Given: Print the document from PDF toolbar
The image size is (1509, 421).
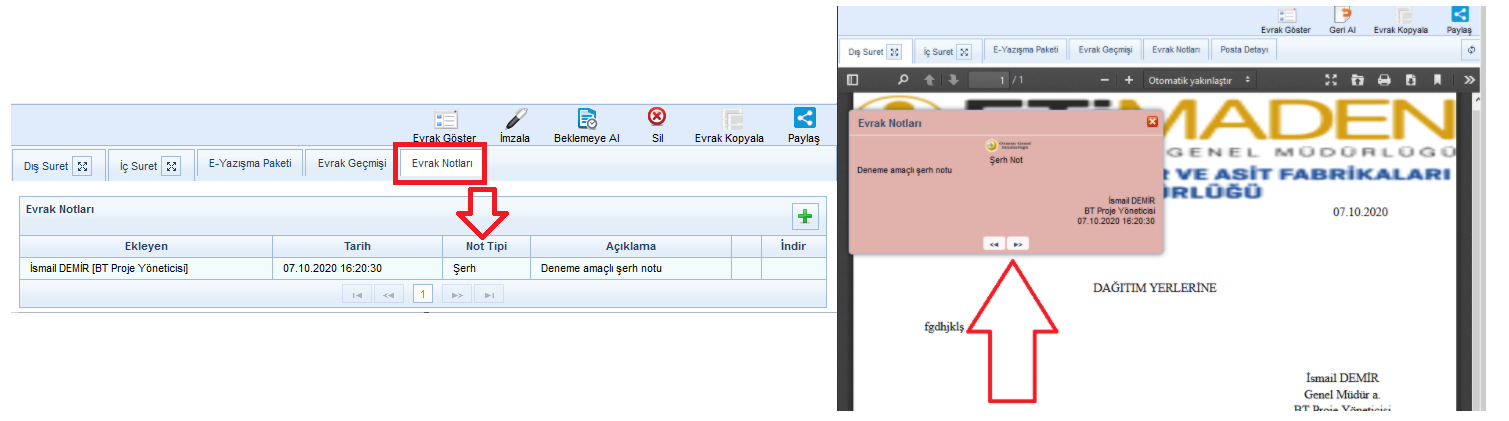Looking at the screenshot, I should point(1384,80).
